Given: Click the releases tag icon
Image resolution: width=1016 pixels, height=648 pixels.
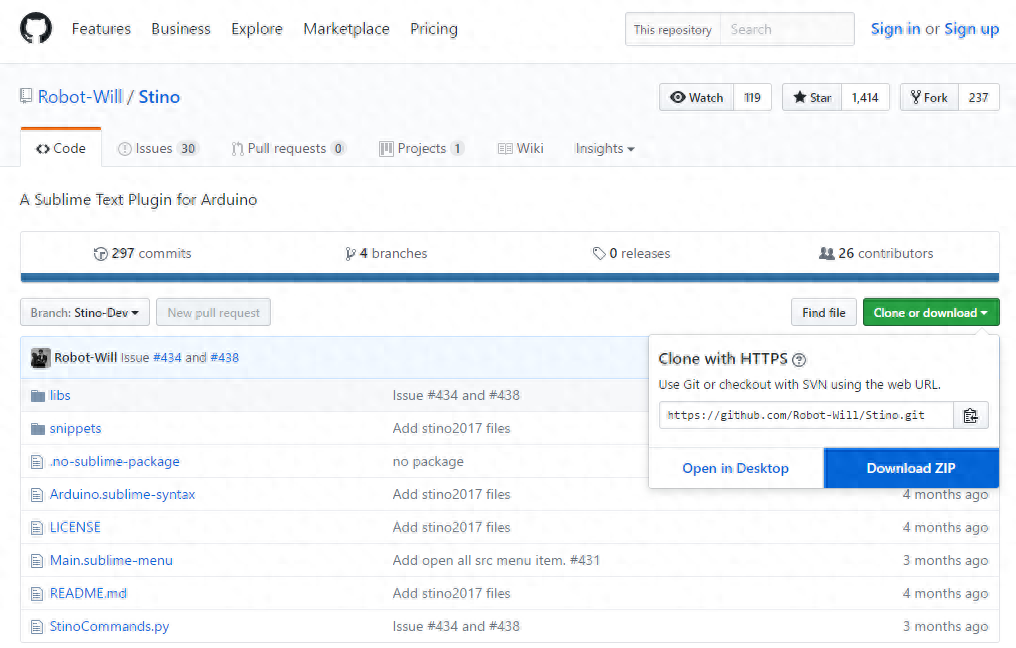Looking at the screenshot, I should pos(599,253).
